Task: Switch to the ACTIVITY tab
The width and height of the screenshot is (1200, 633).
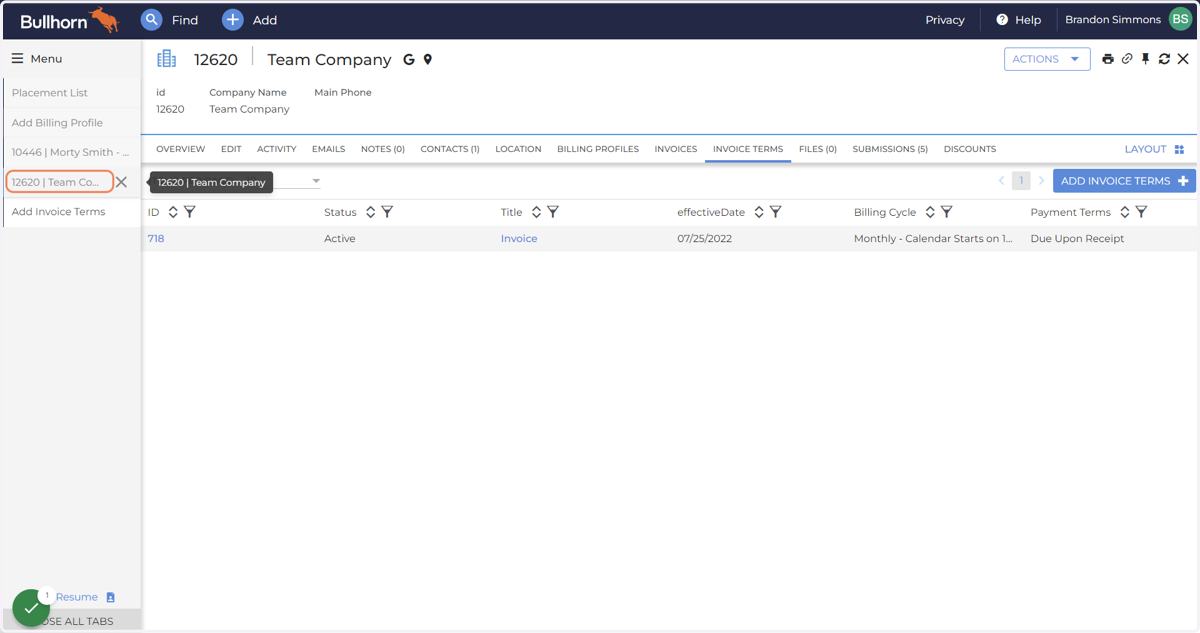Action: [277, 149]
